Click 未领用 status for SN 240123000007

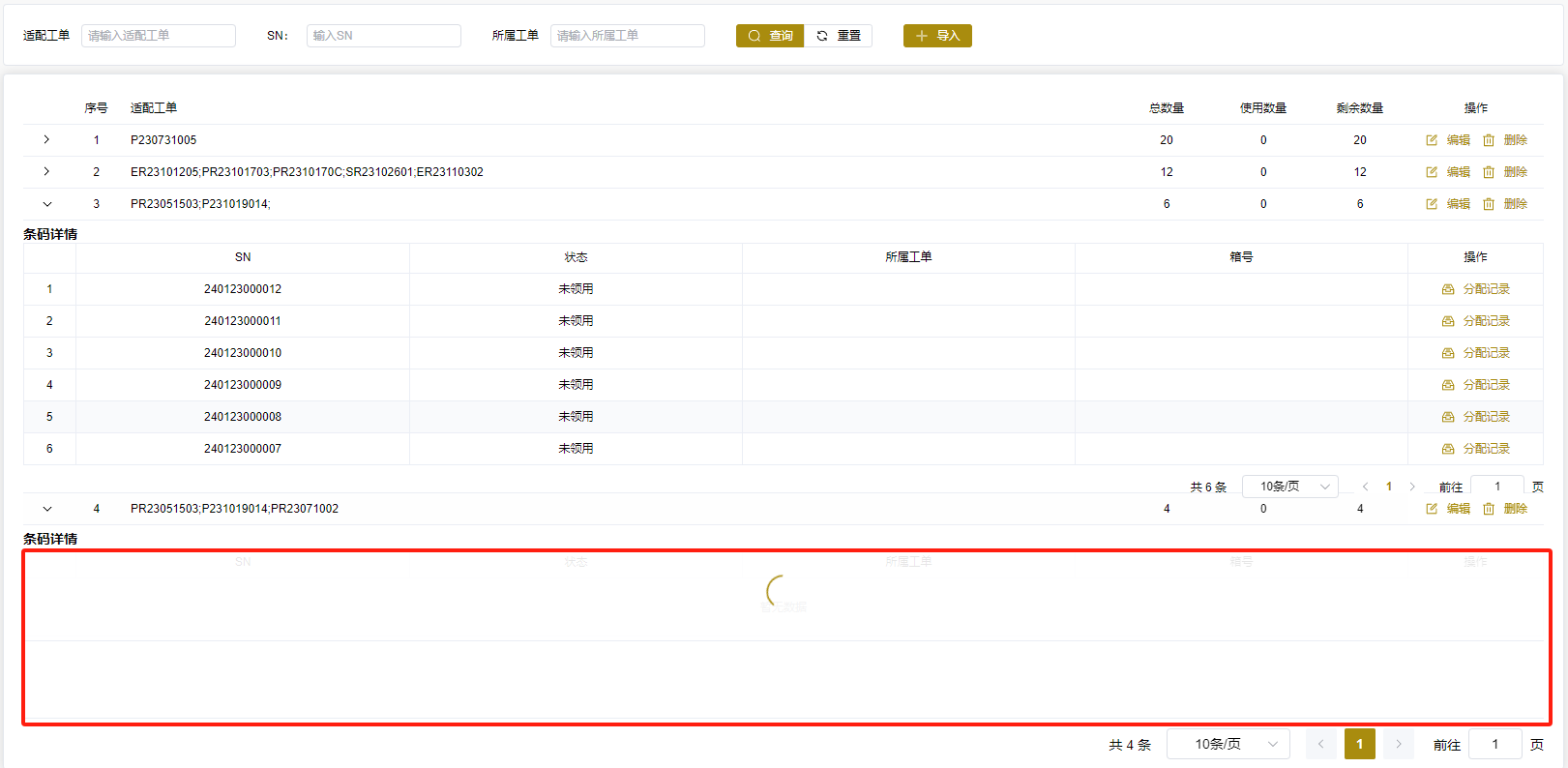576,449
